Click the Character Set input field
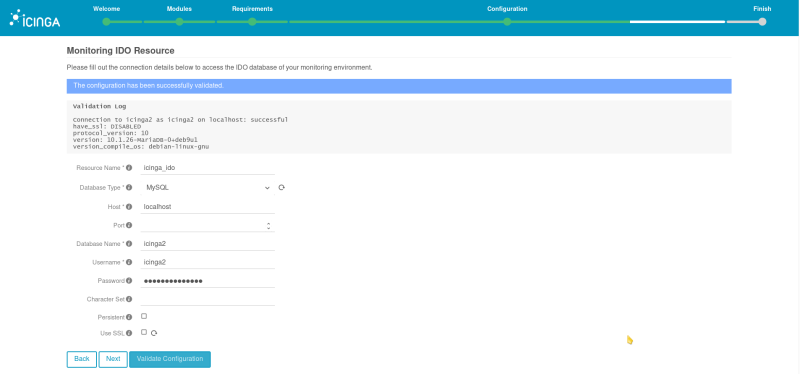 pos(208,299)
